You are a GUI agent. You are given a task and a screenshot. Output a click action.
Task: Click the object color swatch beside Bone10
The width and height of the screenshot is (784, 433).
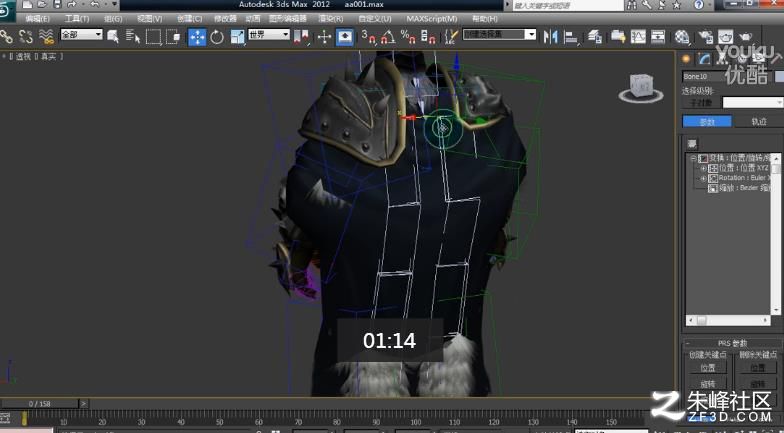click(x=779, y=76)
